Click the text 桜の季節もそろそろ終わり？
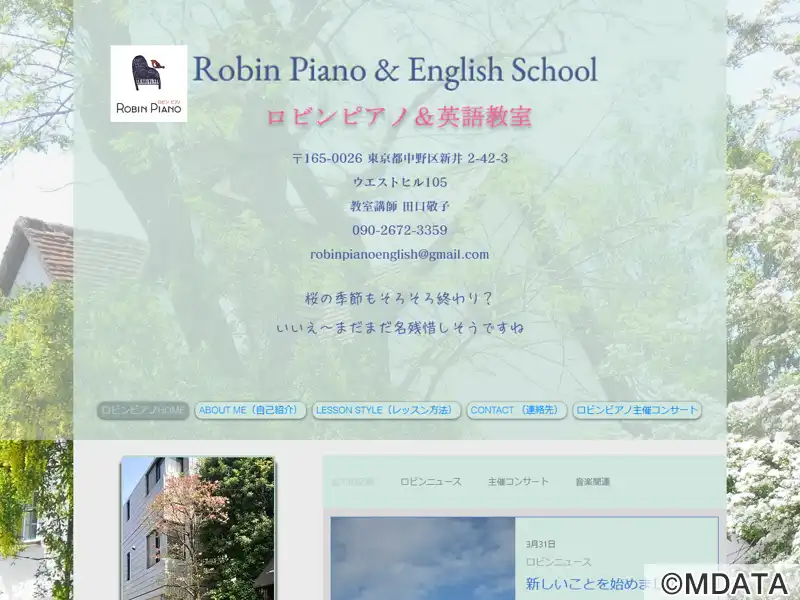Viewport: 800px width, 600px height. tap(399, 298)
